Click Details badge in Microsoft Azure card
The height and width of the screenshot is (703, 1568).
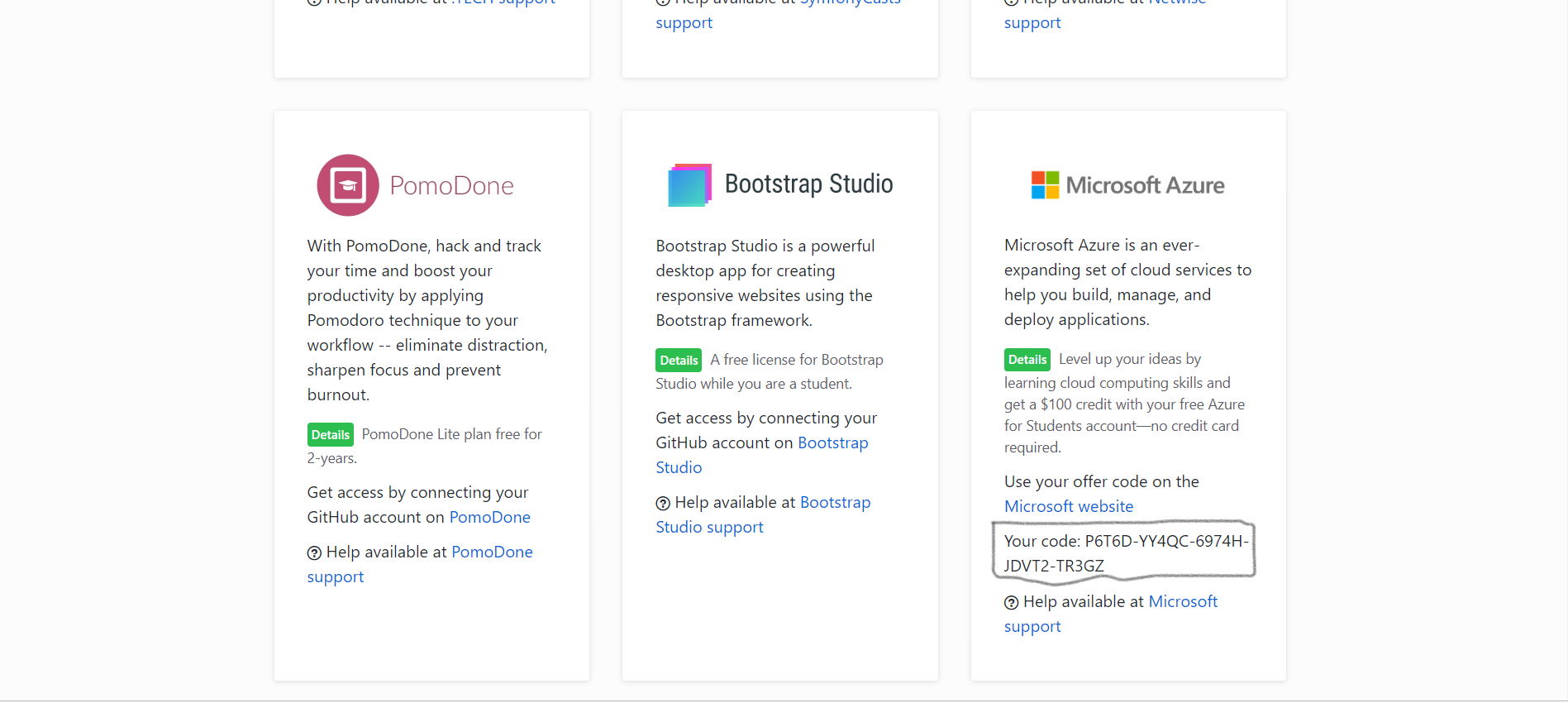coord(1027,360)
